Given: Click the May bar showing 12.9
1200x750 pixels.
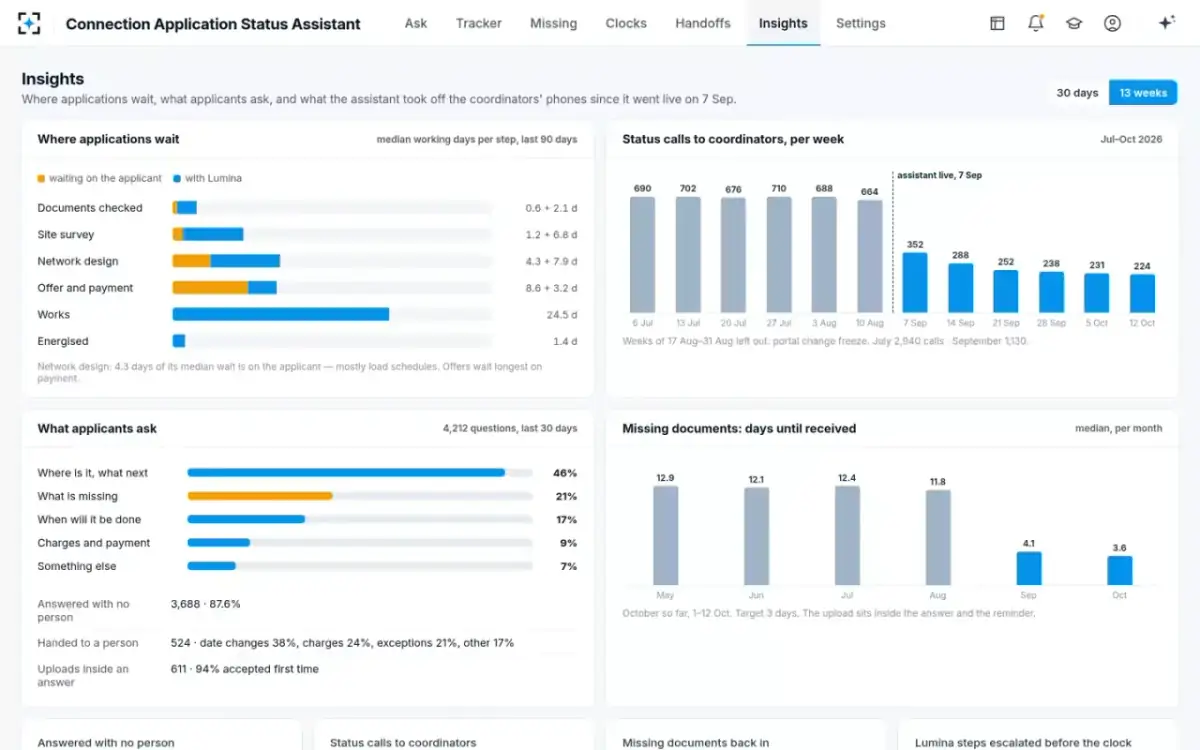Looking at the screenshot, I should 665,535.
